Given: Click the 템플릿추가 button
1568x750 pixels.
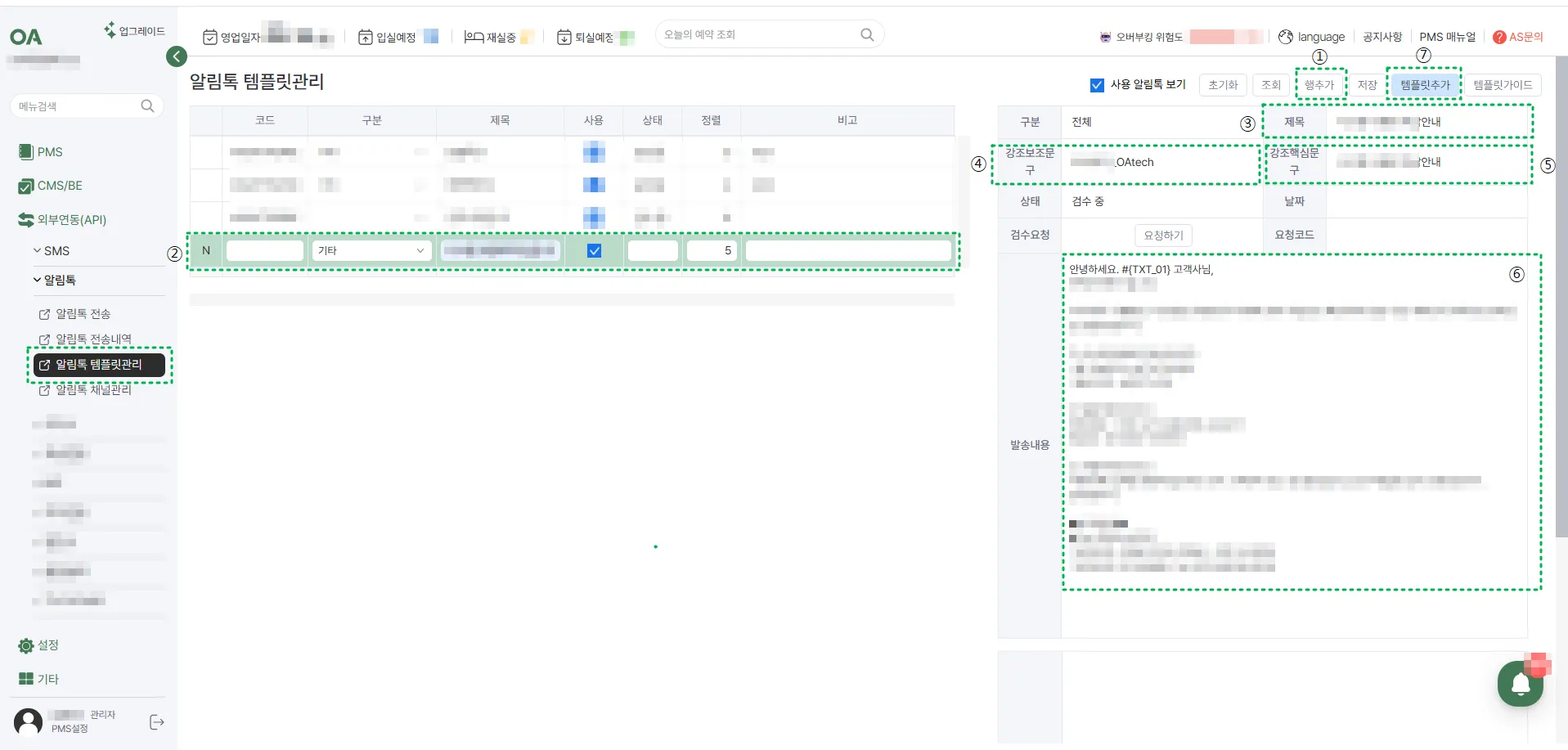Looking at the screenshot, I should [x=1425, y=85].
